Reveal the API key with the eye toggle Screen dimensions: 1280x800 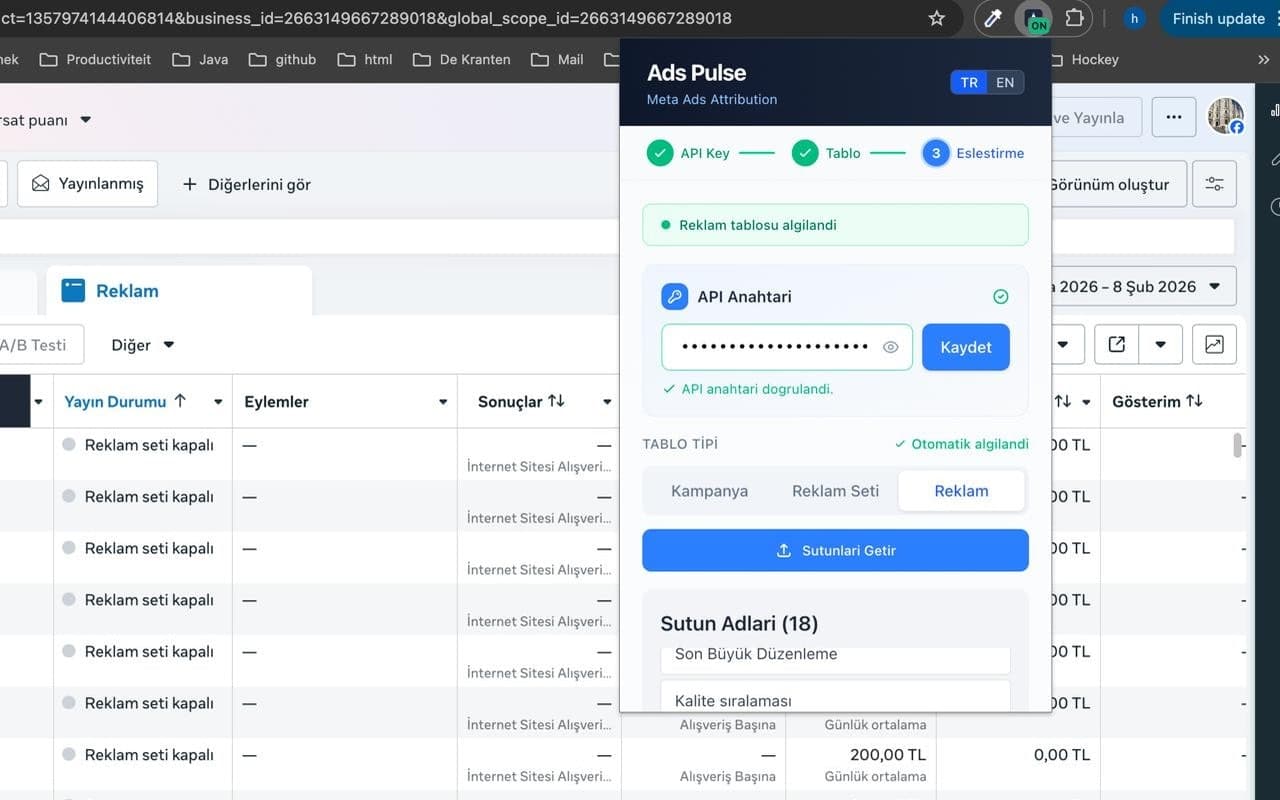tap(890, 347)
